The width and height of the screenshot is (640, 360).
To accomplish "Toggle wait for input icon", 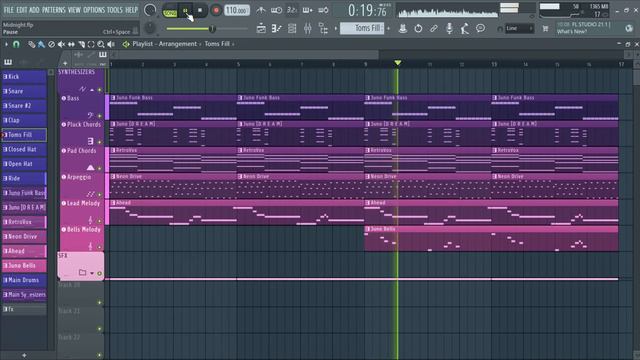I will 276,10.
